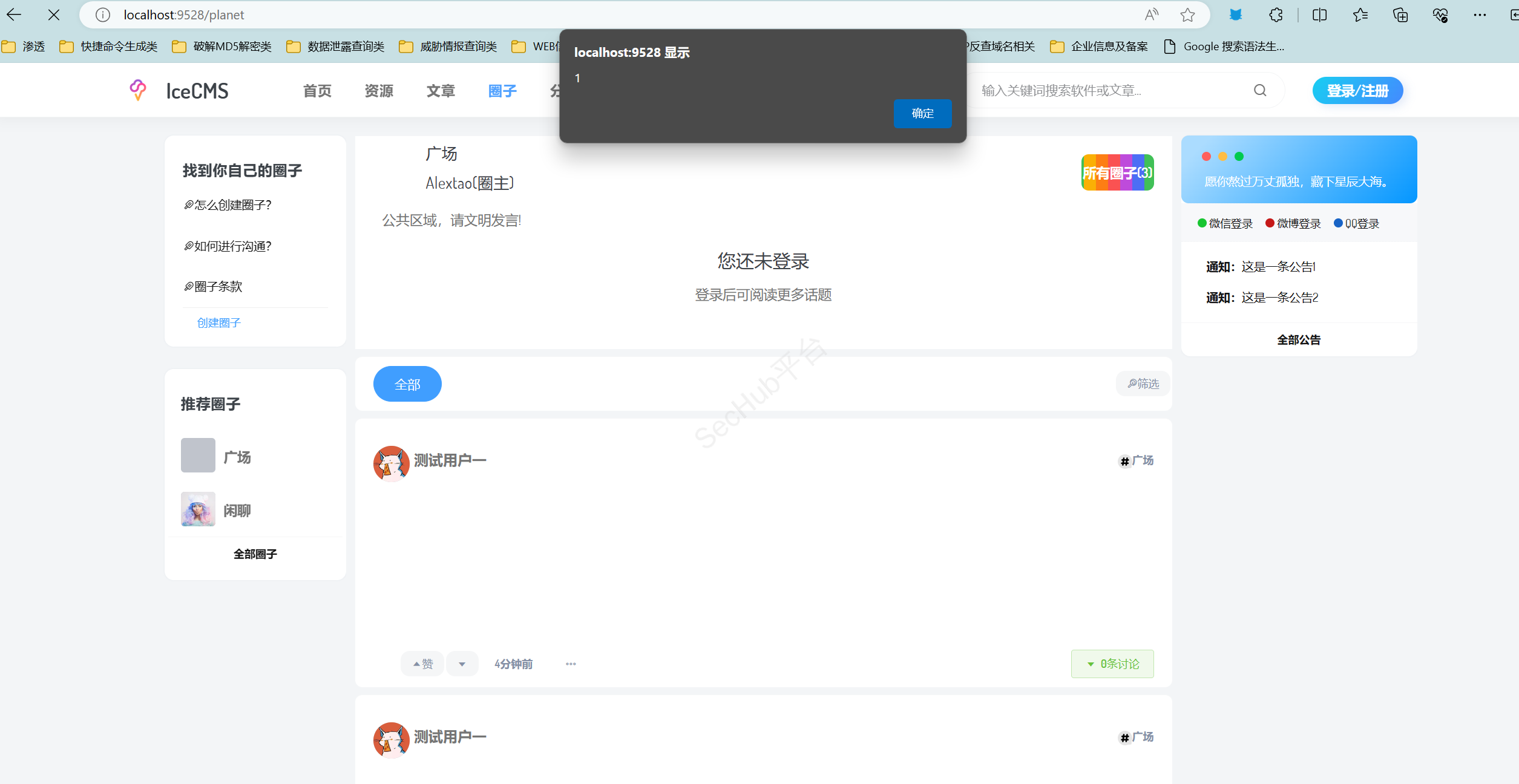Click the stop loading X icon

tap(54, 15)
